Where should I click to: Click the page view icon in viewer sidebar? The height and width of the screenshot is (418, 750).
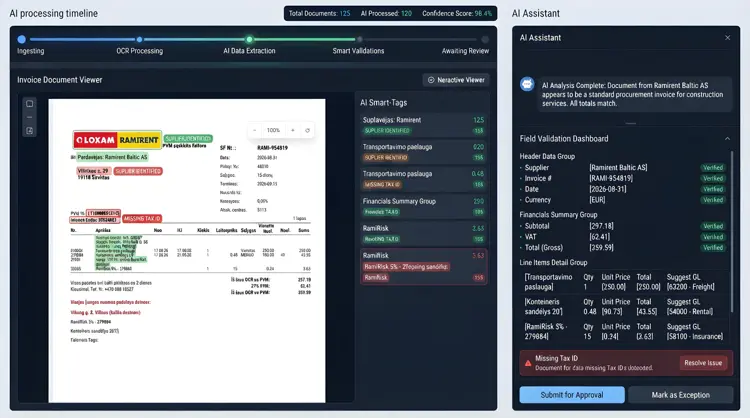pos(30,104)
